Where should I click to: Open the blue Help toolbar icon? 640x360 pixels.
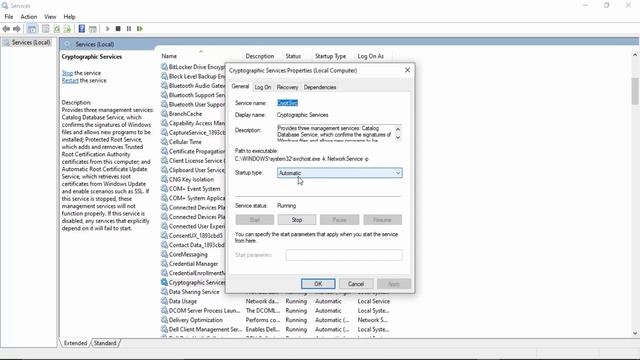coord(82,29)
